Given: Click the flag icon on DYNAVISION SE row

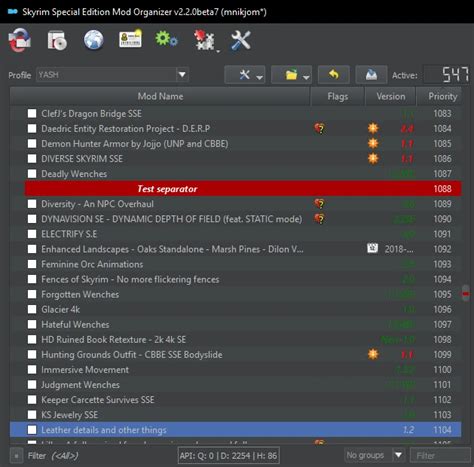Looking at the screenshot, I should (319, 219).
